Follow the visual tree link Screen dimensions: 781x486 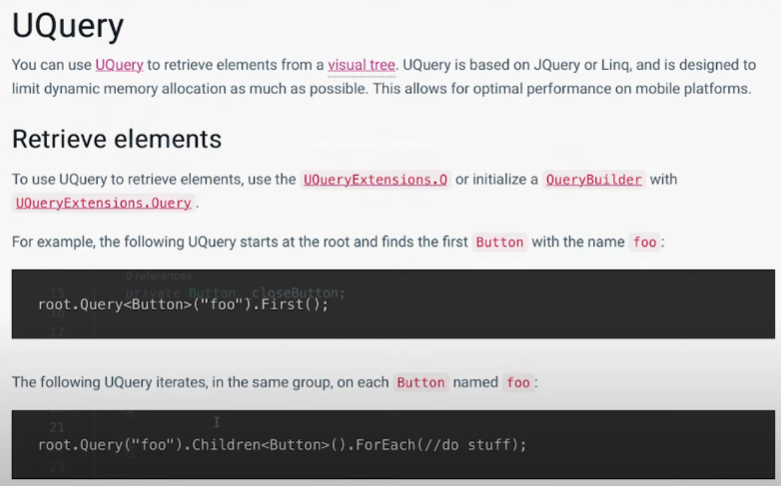361,65
